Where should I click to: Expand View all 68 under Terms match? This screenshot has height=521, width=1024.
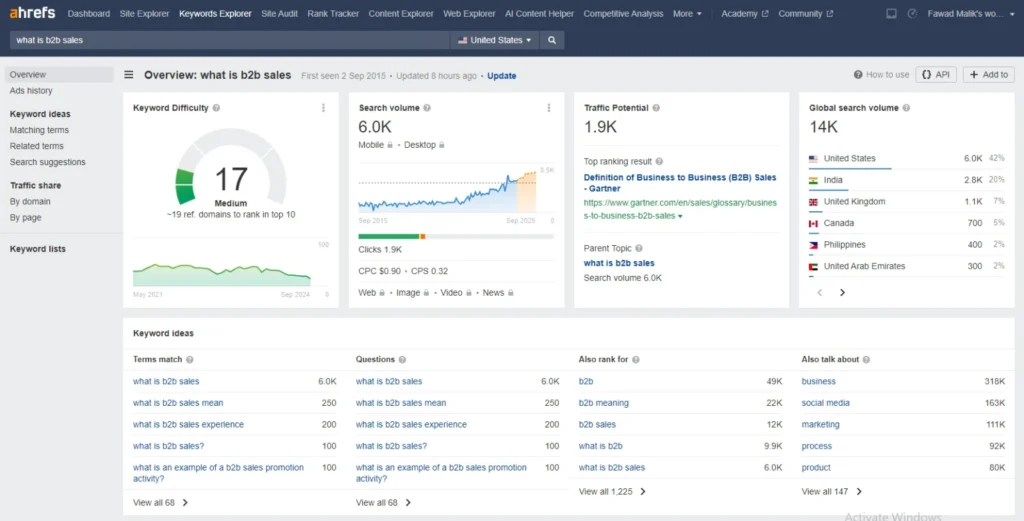pyautogui.click(x=160, y=503)
